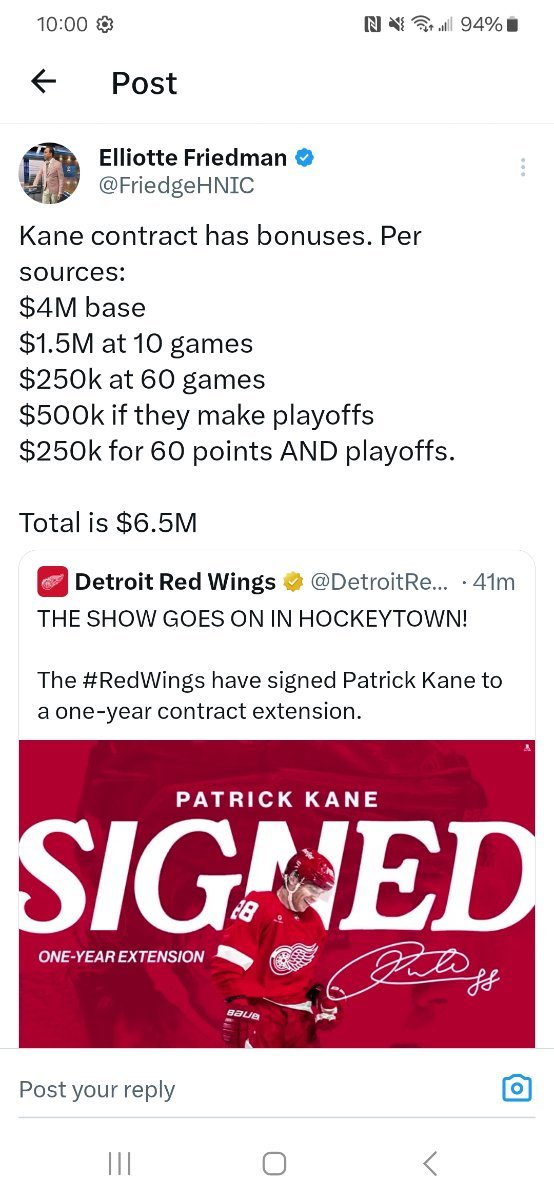The width and height of the screenshot is (554, 1200).
Task: Tap the gold verified badge on Red Wings
Action: [294, 582]
